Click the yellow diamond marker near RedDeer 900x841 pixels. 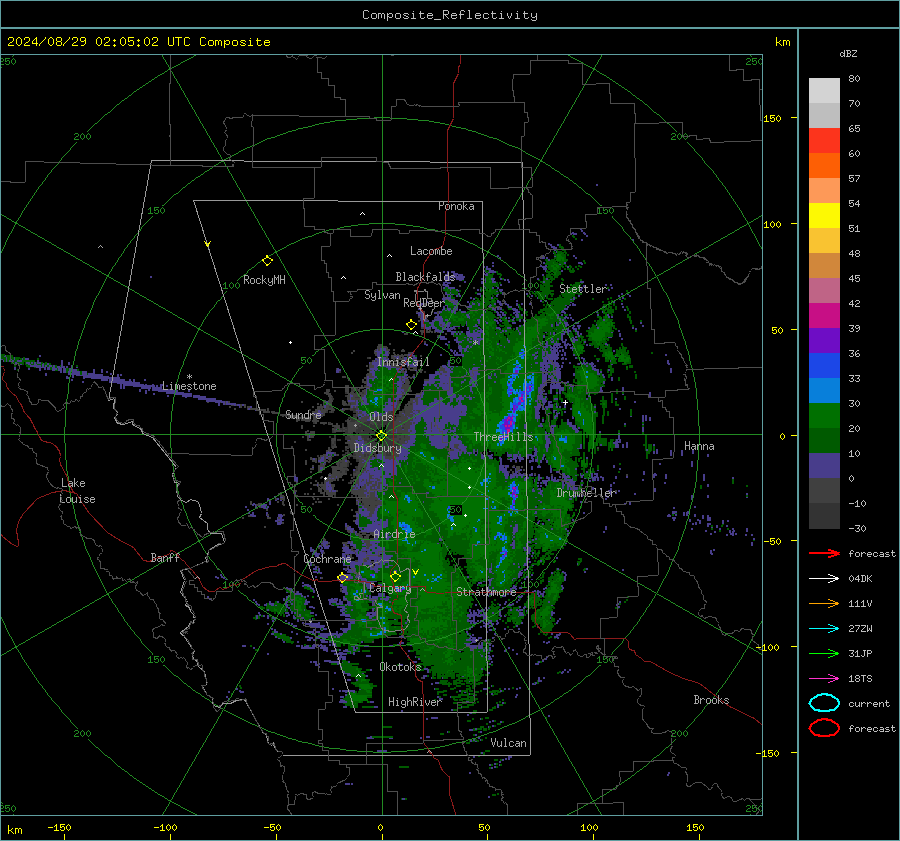411,325
